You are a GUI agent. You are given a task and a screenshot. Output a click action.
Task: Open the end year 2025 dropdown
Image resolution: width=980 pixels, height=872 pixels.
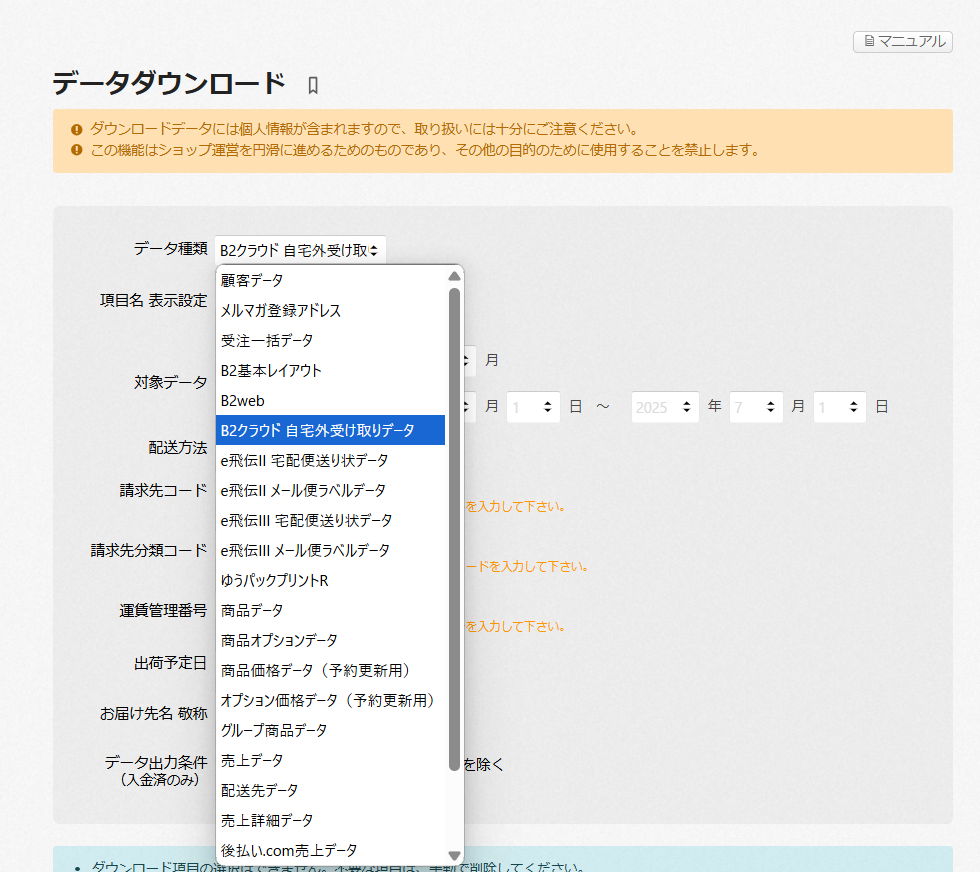(x=664, y=407)
